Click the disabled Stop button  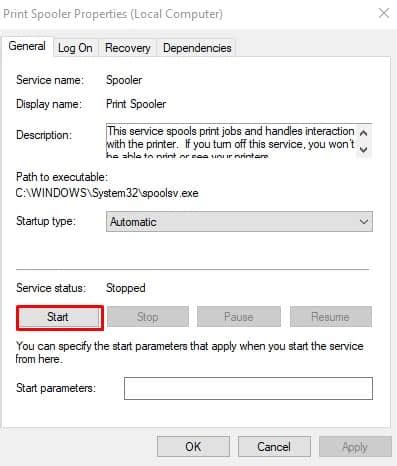148,317
